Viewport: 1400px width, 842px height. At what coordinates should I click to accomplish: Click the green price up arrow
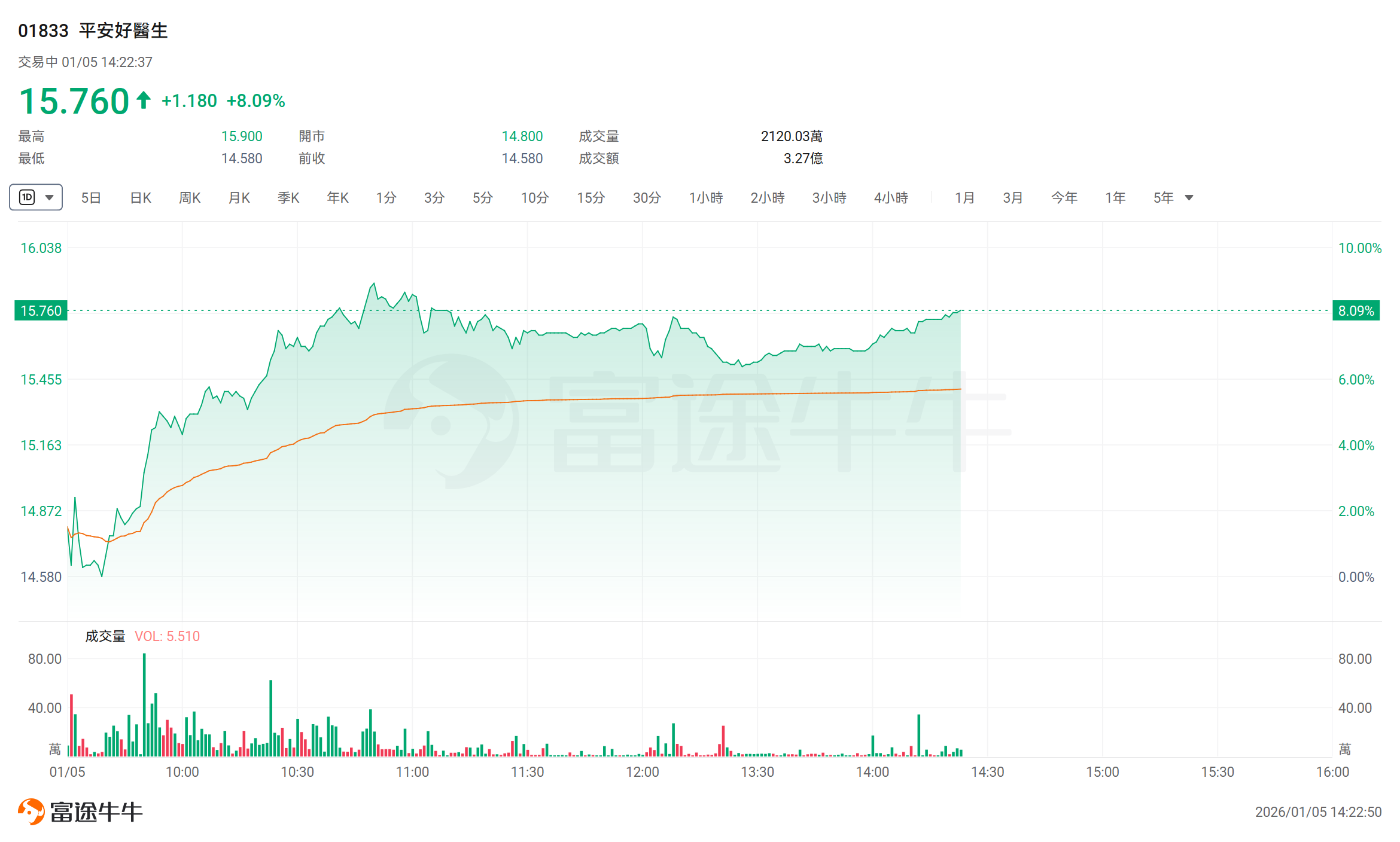coord(144,100)
